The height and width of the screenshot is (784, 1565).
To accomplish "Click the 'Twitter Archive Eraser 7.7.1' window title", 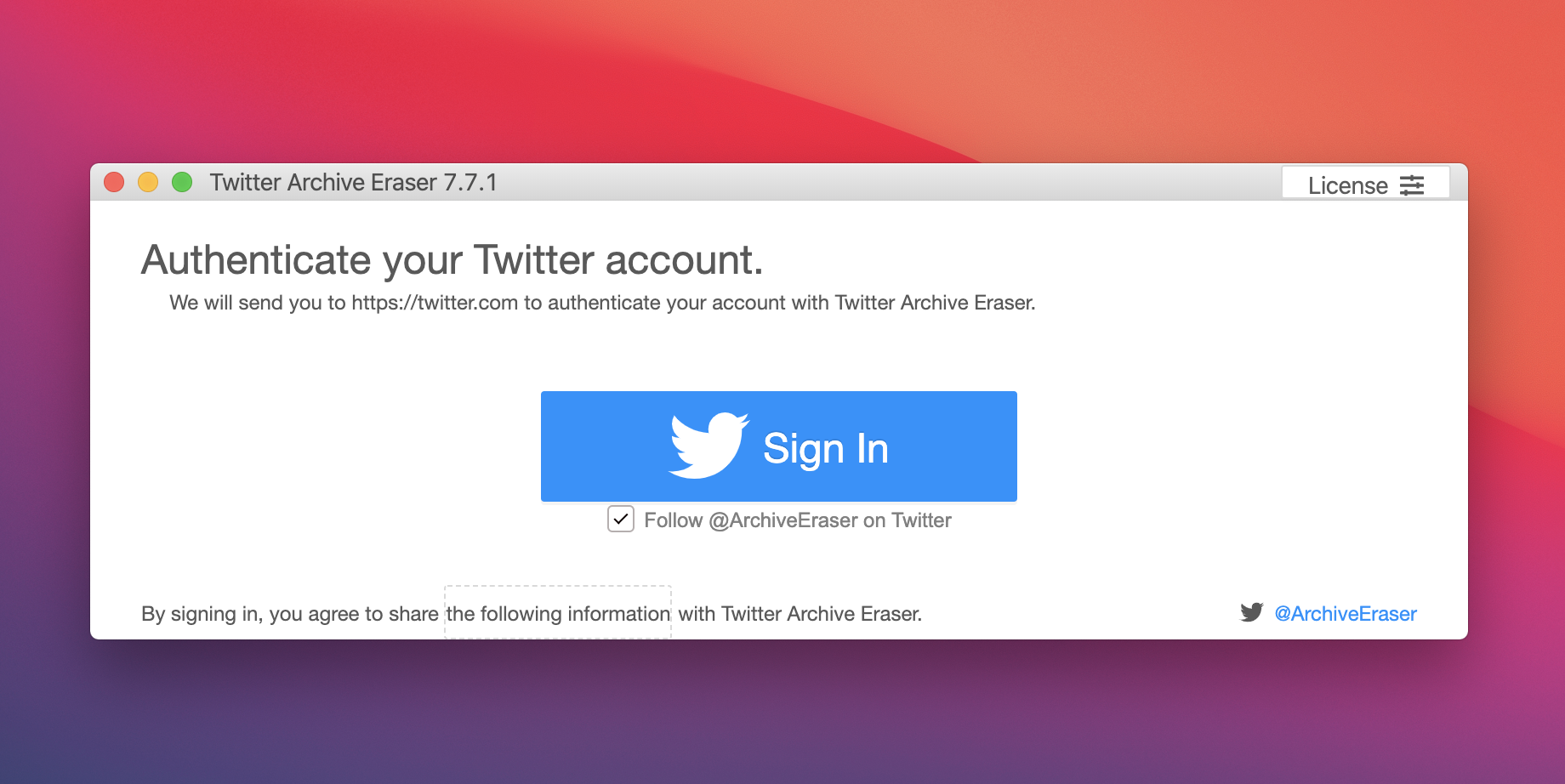I will (353, 182).
